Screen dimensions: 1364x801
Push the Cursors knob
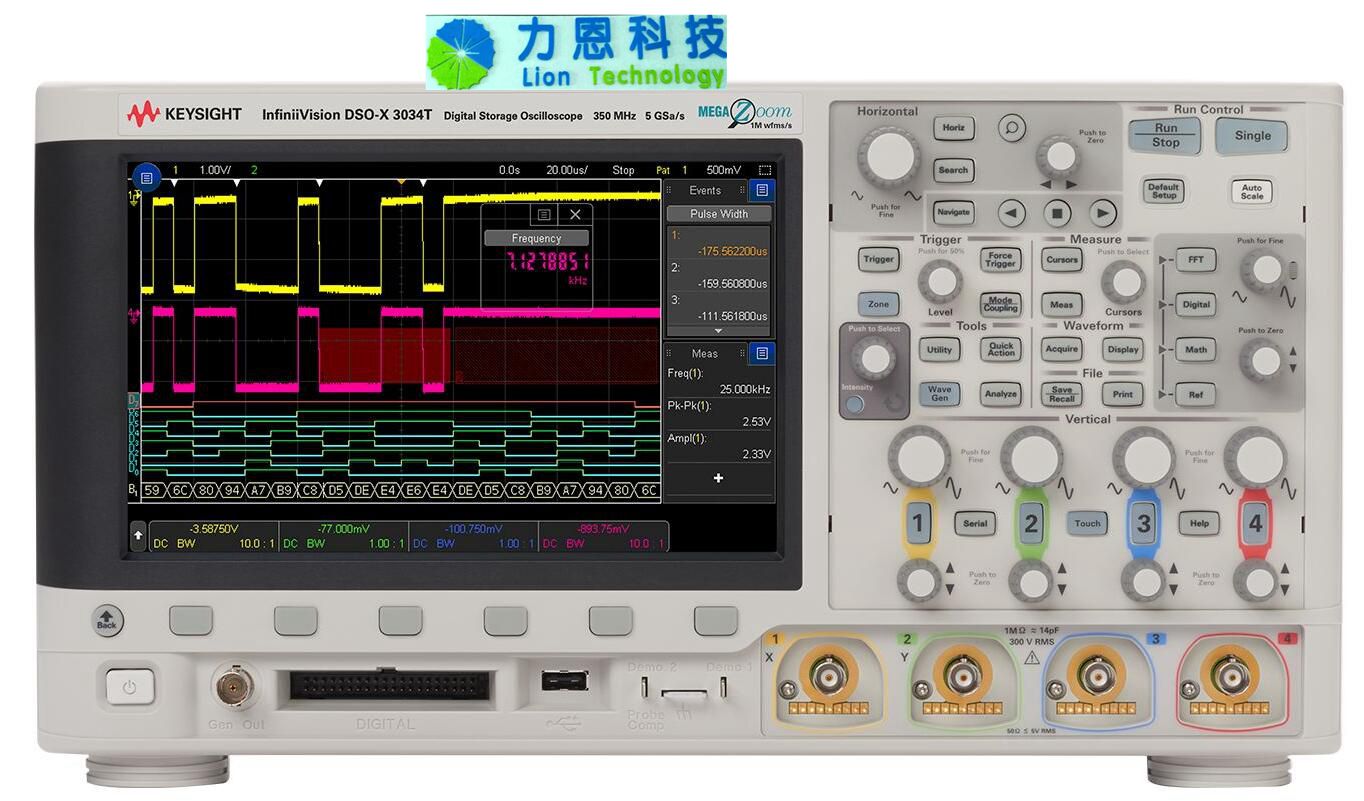tap(1123, 283)
